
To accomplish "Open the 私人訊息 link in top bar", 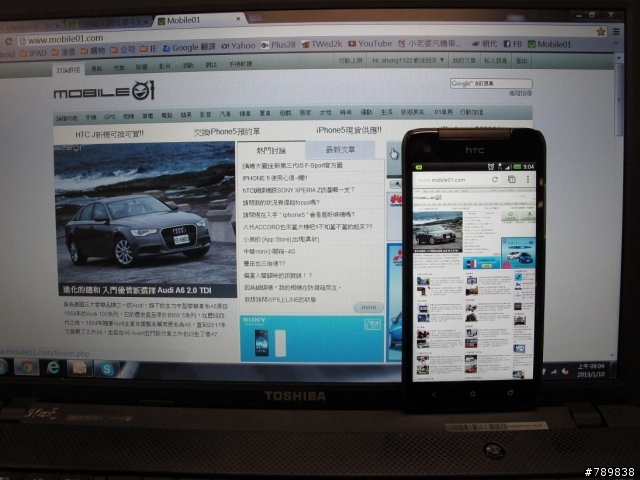I will pos(495,60).
